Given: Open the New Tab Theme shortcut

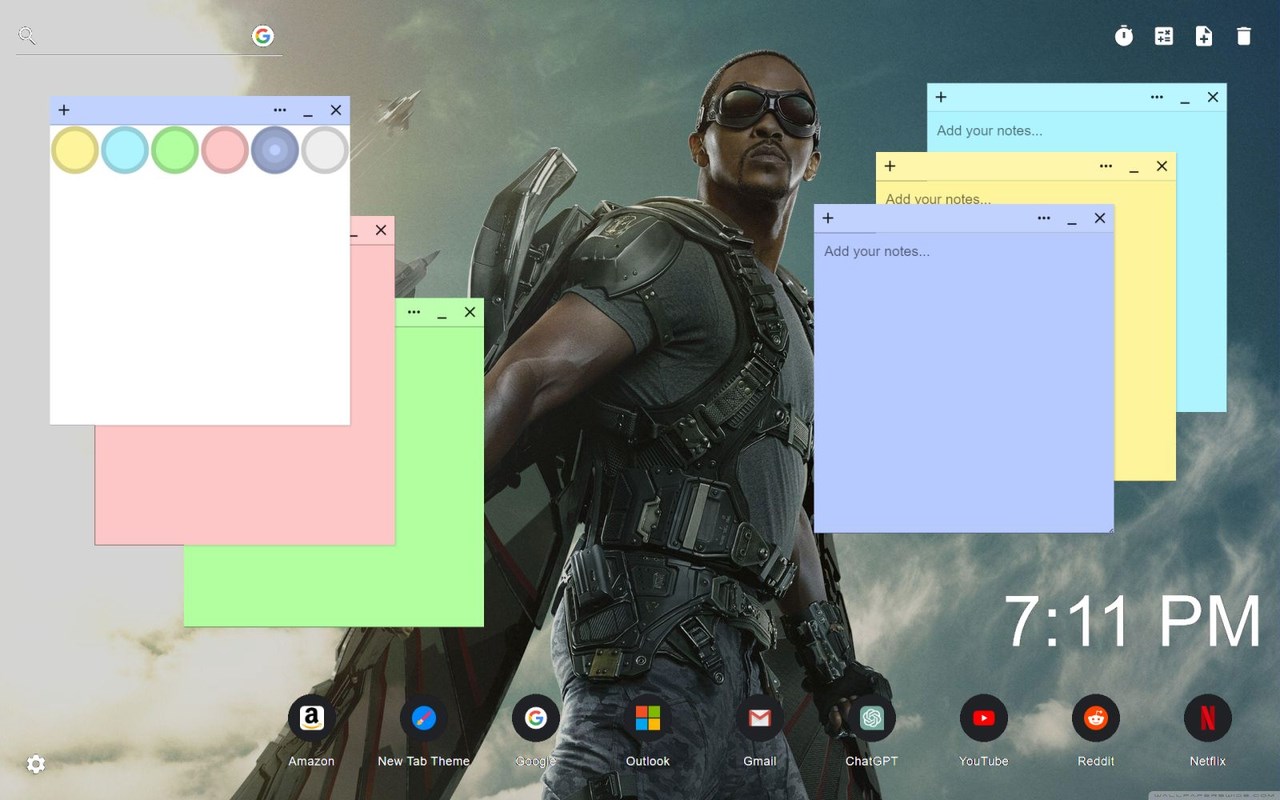Looking at the screenshot, I should point(424,718).
